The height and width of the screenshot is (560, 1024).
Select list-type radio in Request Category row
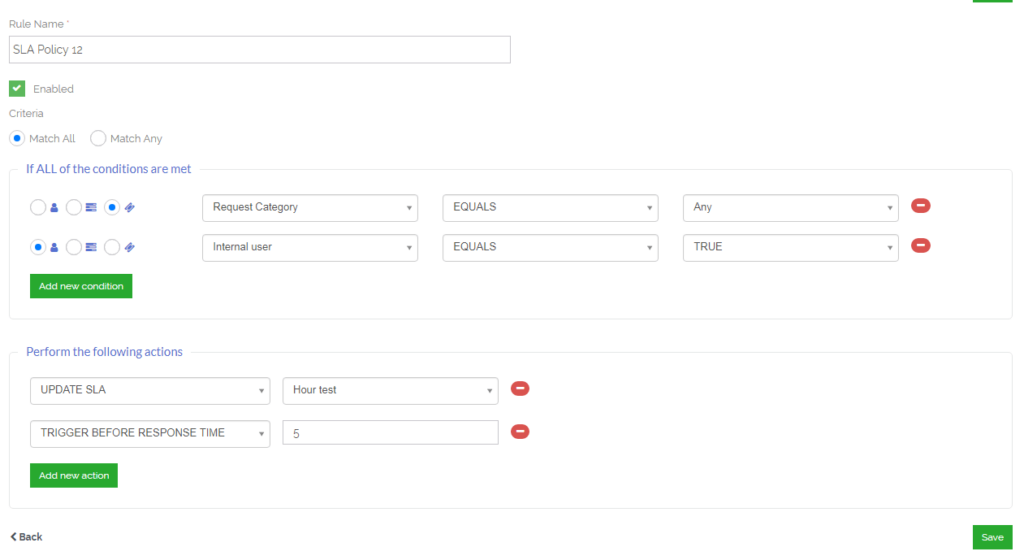[74, 208]
